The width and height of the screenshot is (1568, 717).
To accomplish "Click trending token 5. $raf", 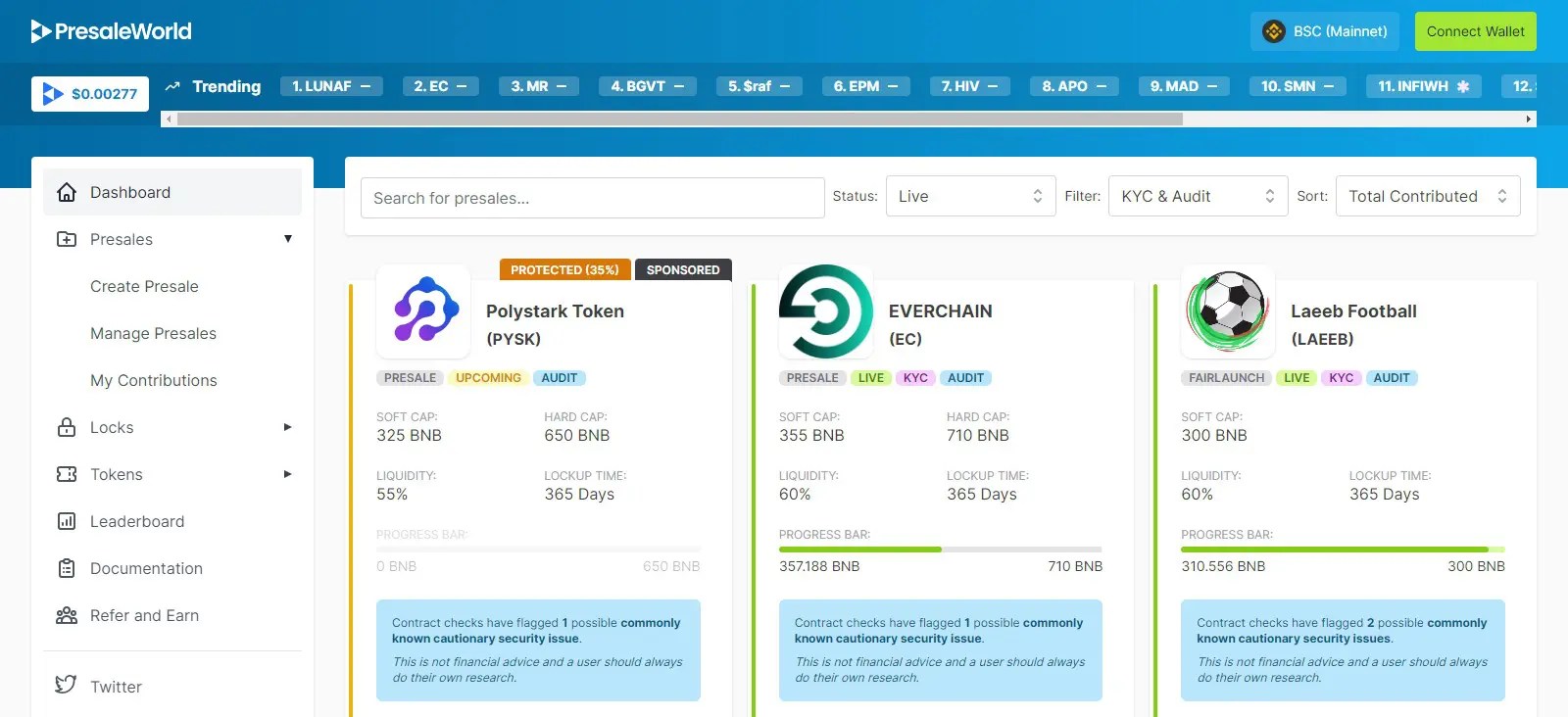I will point(759,86).
